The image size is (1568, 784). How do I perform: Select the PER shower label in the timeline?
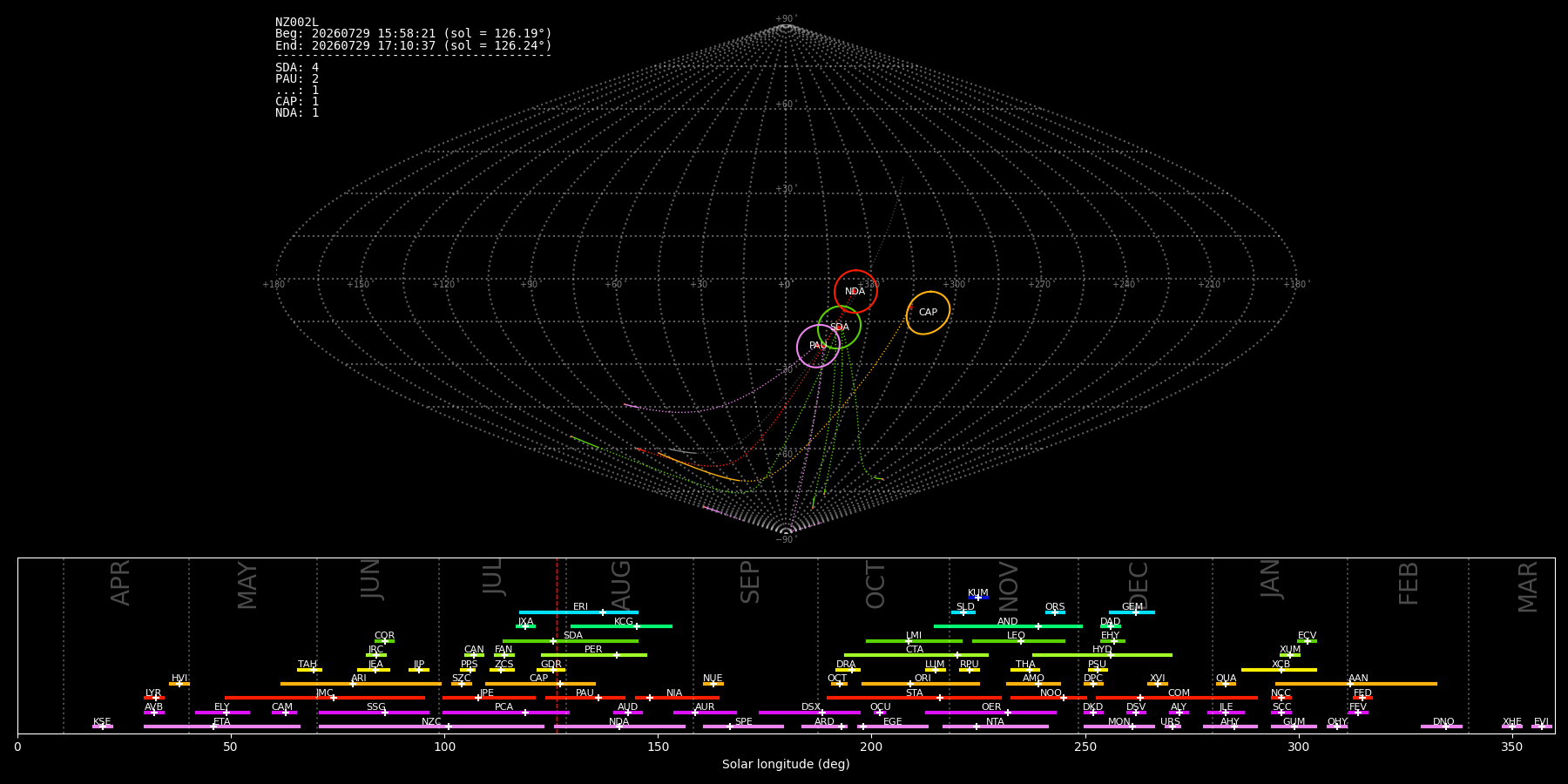coord(593,650)
